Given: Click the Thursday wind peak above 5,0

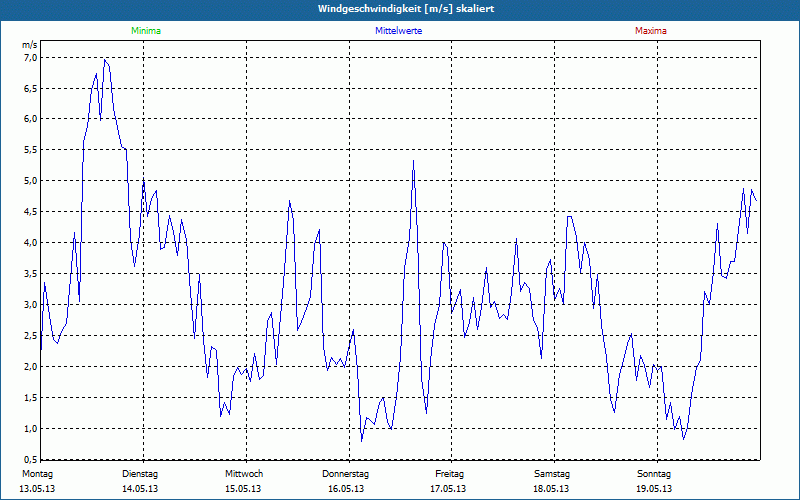Looking at the screenshot, I should (x=413, y=162).
